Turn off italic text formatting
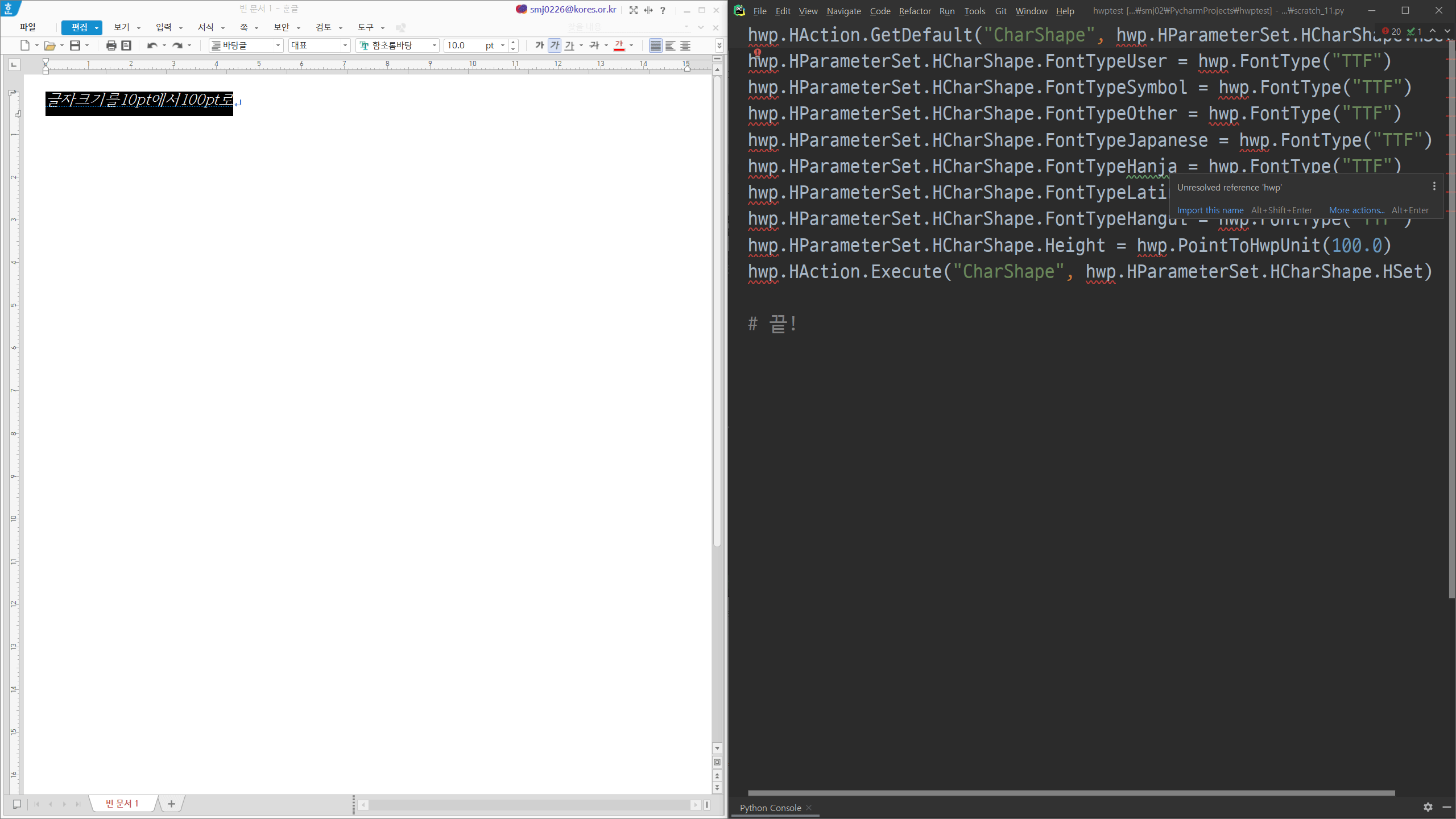Viewport: 1456px width, 819px height. click(x=555, y=45)
